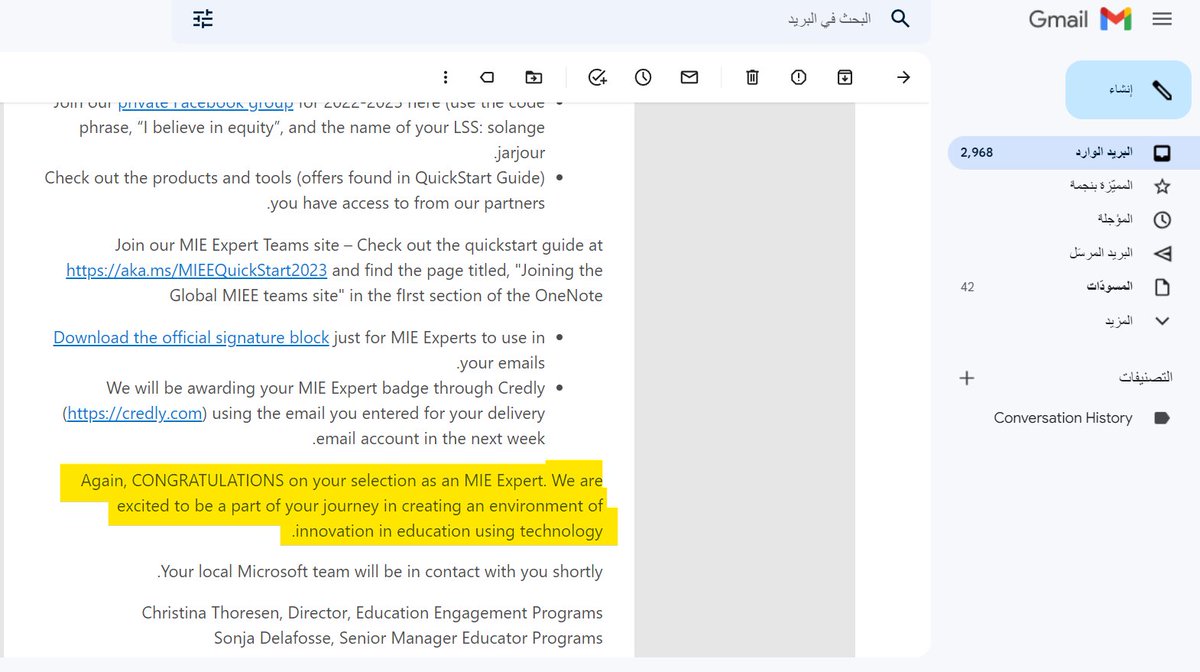Open the private Facebook group link

205,103
